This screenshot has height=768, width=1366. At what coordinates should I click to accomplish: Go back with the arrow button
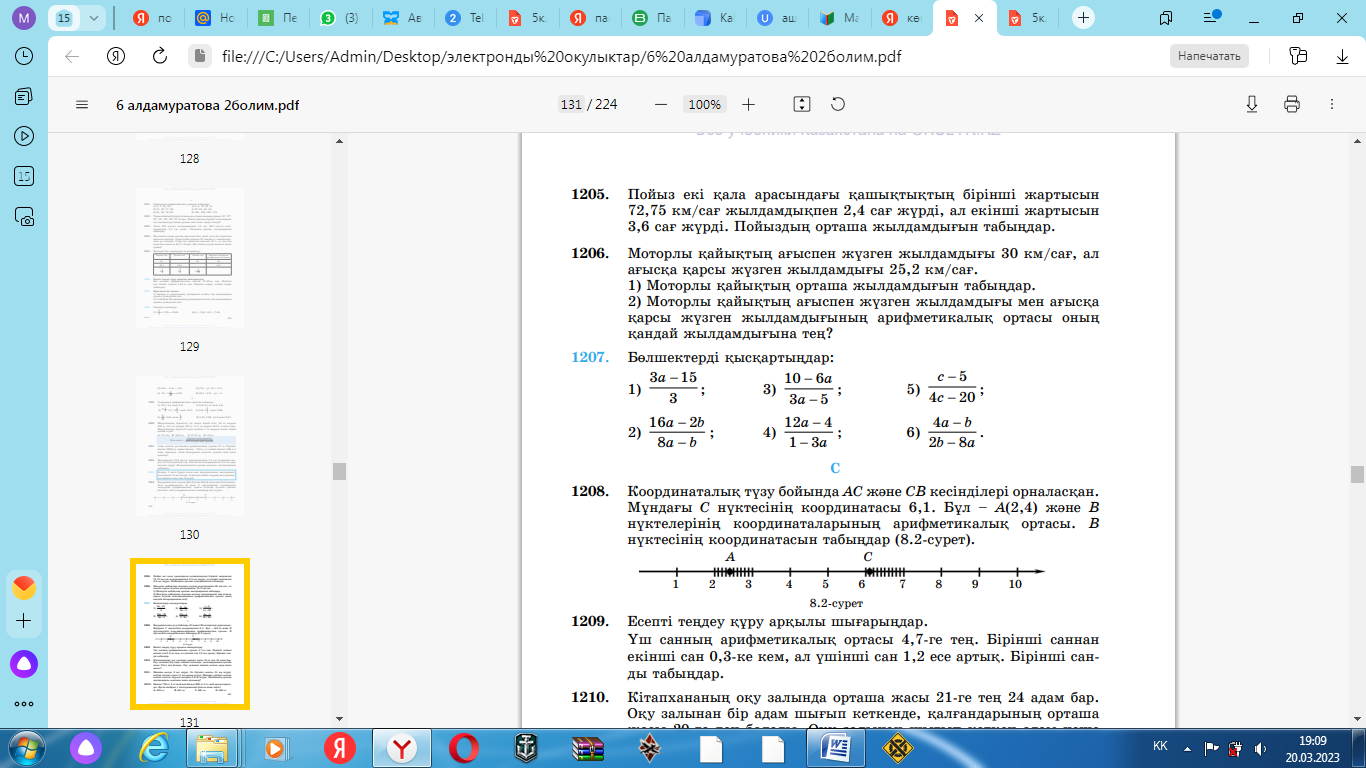(72, 56)
